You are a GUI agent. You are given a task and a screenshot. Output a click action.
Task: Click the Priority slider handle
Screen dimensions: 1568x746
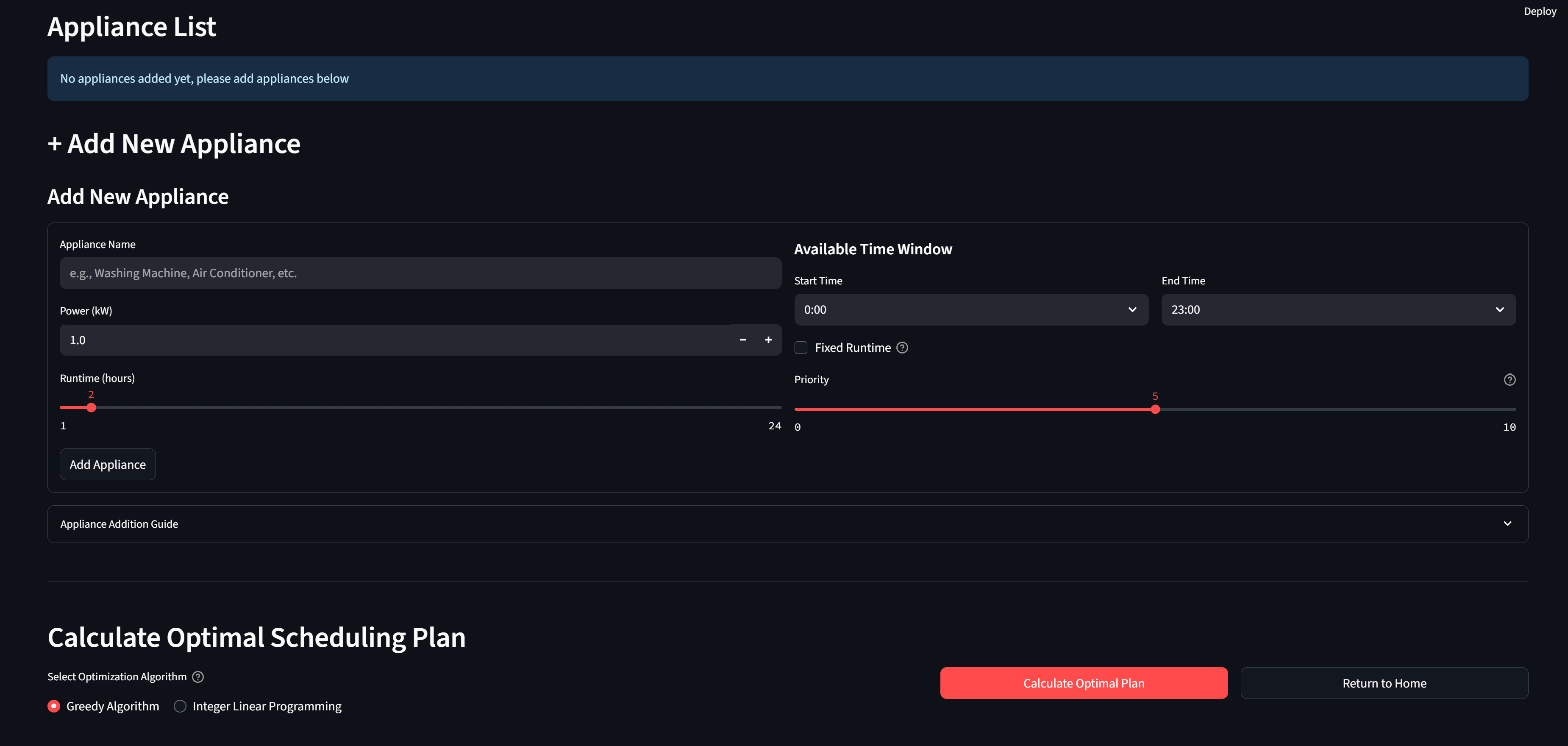click(1155, 409)
